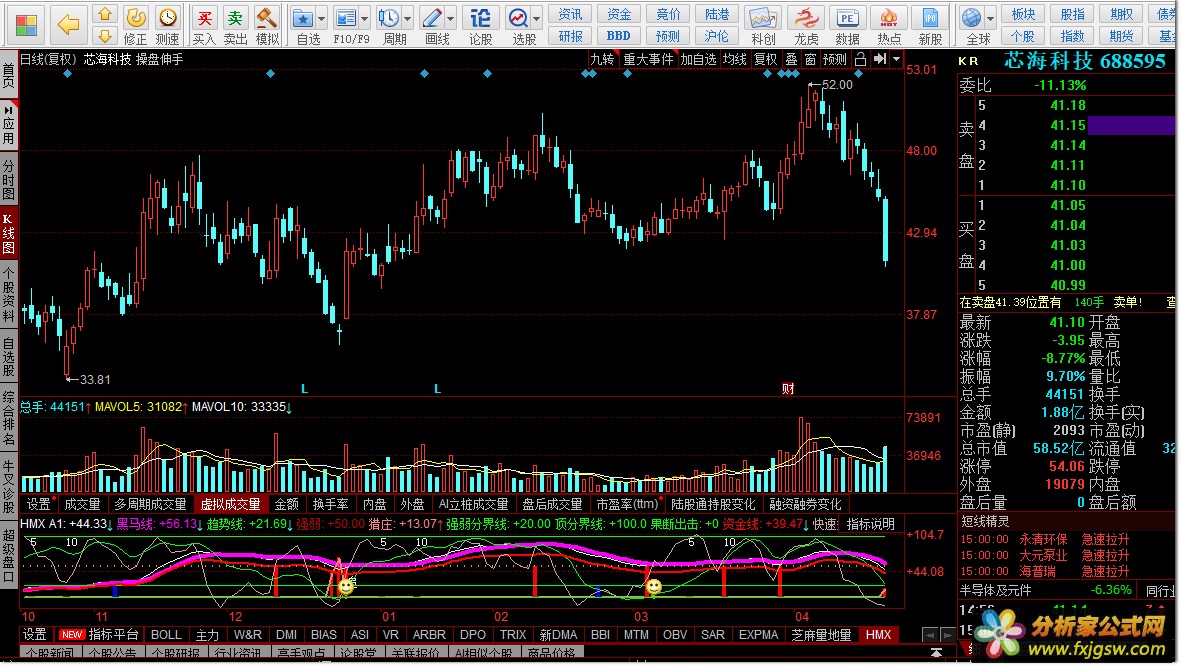Expand the 画线 dropdown arrow
Viewport: 1182px width, 666px height.
click(x=451, y=19)
